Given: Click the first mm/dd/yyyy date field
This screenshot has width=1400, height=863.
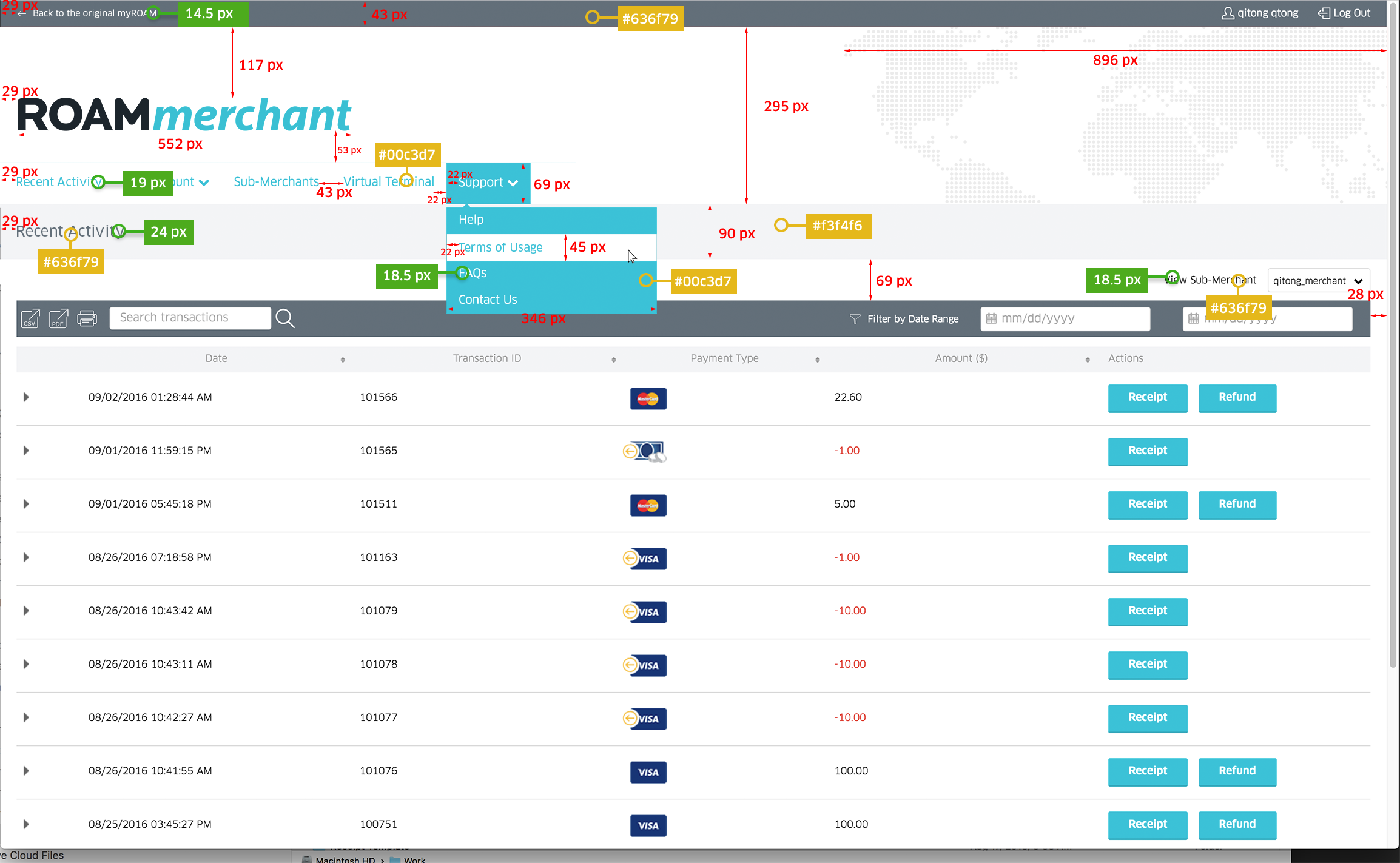Looking at the screenshot, I should click(x=1065, y=318).
